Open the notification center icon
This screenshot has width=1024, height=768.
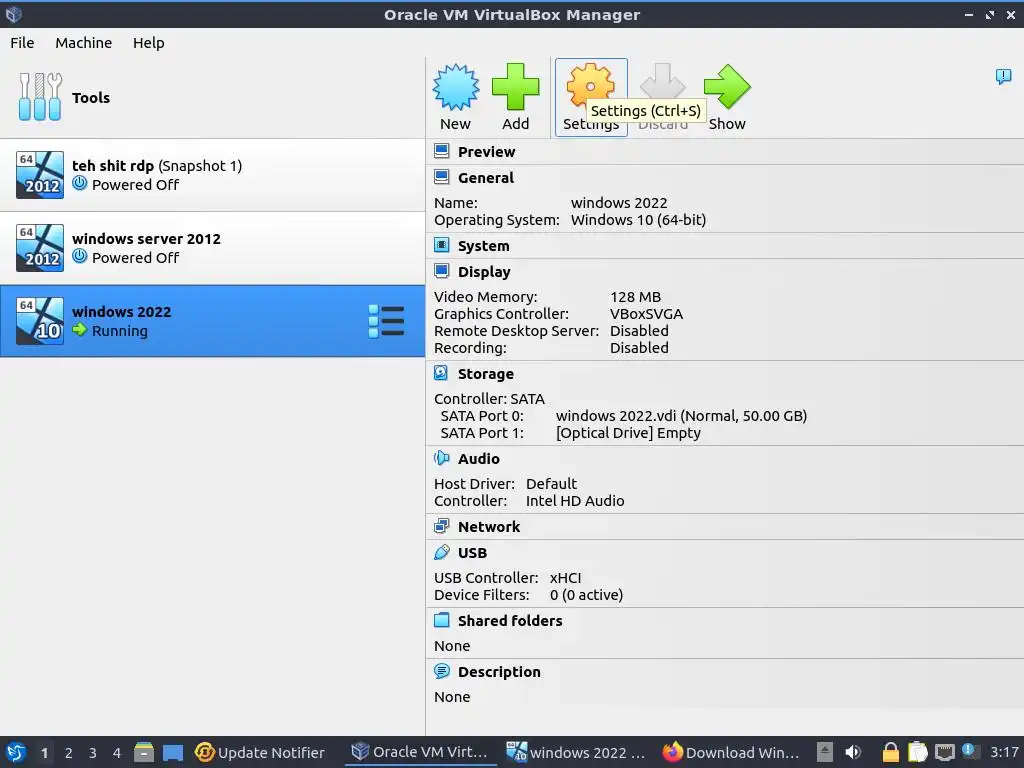1003,77
